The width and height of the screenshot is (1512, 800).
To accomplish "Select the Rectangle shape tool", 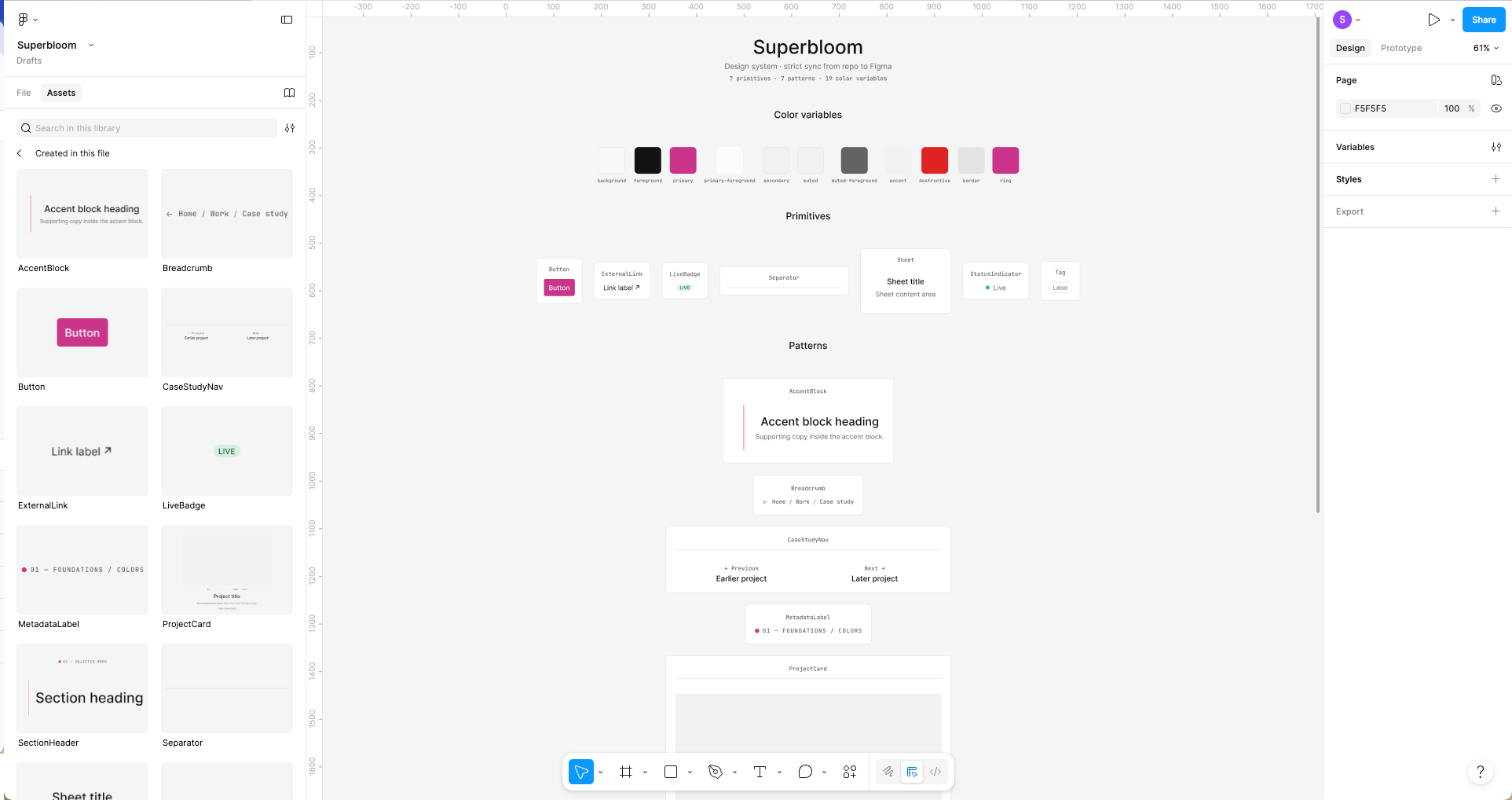I will (x=671, y=772).
